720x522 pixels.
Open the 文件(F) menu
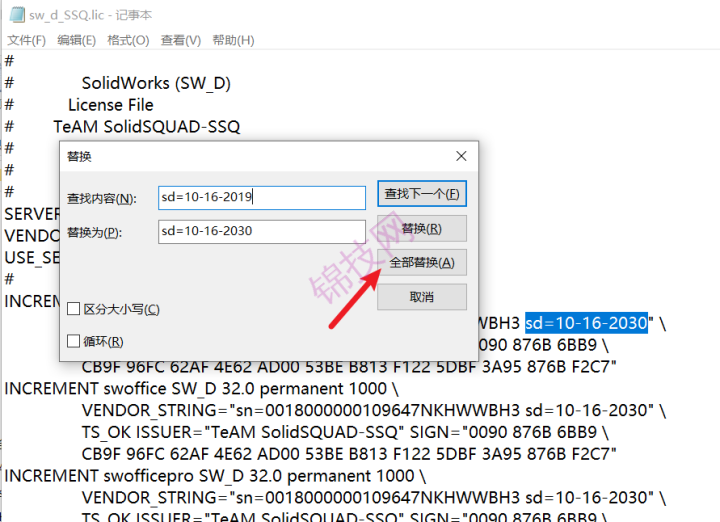click(x=27, y=40)
